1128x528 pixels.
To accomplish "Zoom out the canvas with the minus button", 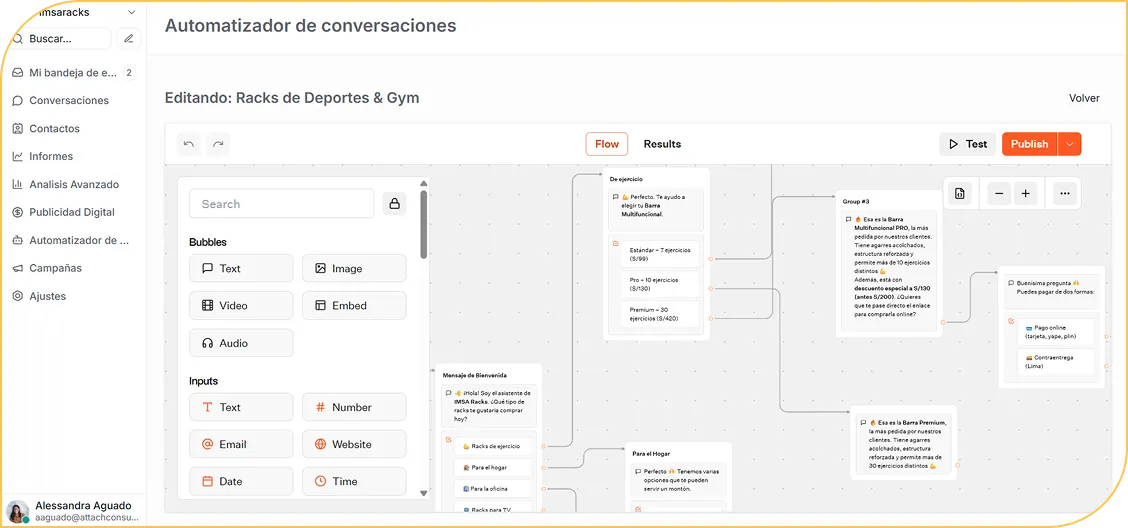I will tap(999, 194).
